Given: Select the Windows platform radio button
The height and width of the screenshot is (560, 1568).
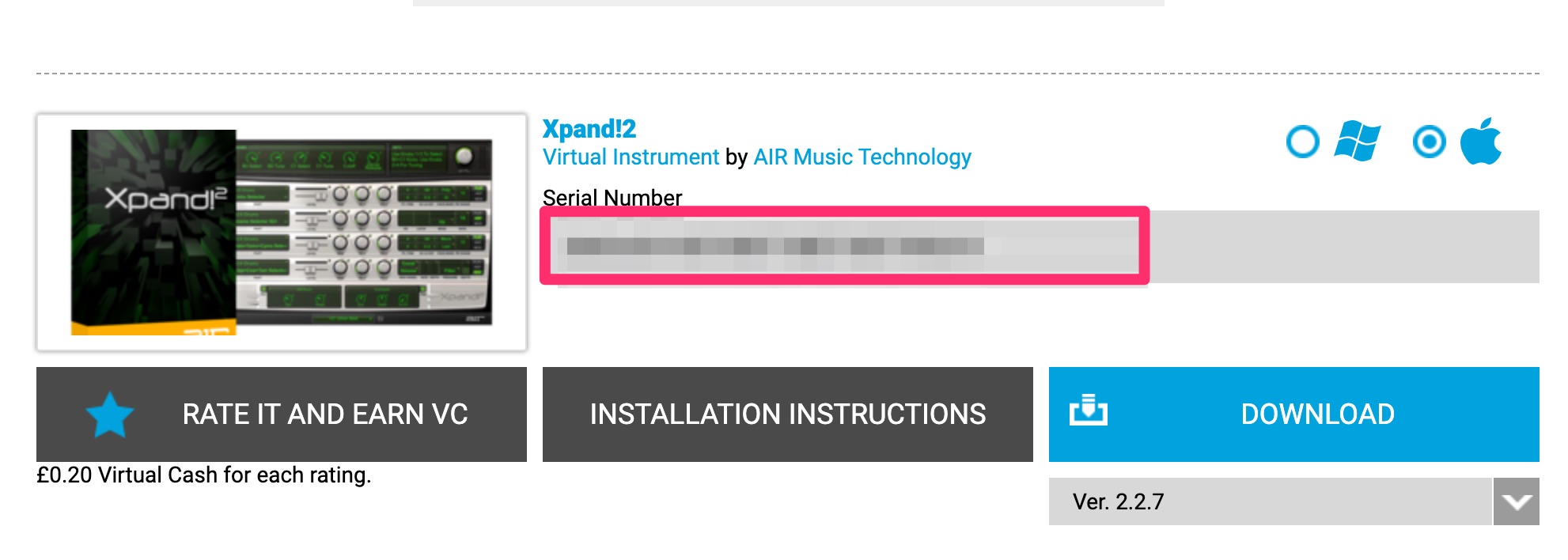Looking at the screenshot, I should point(1302,142).
